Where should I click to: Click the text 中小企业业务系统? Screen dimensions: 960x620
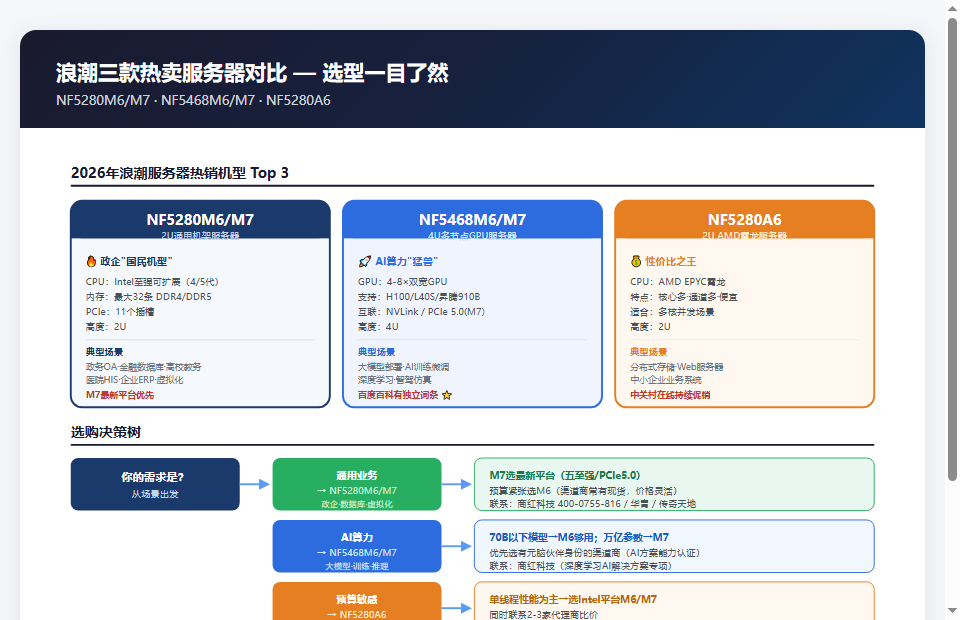coord(666,380)
